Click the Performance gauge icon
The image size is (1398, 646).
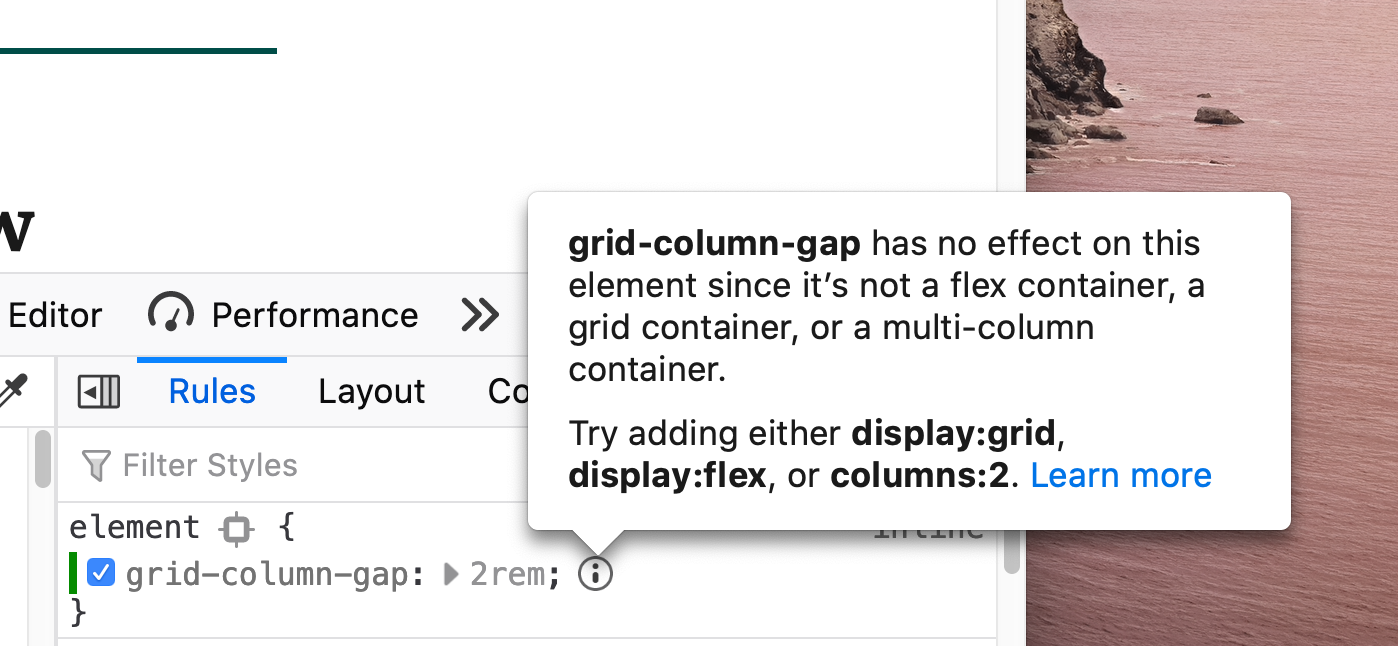pos(171,314)
